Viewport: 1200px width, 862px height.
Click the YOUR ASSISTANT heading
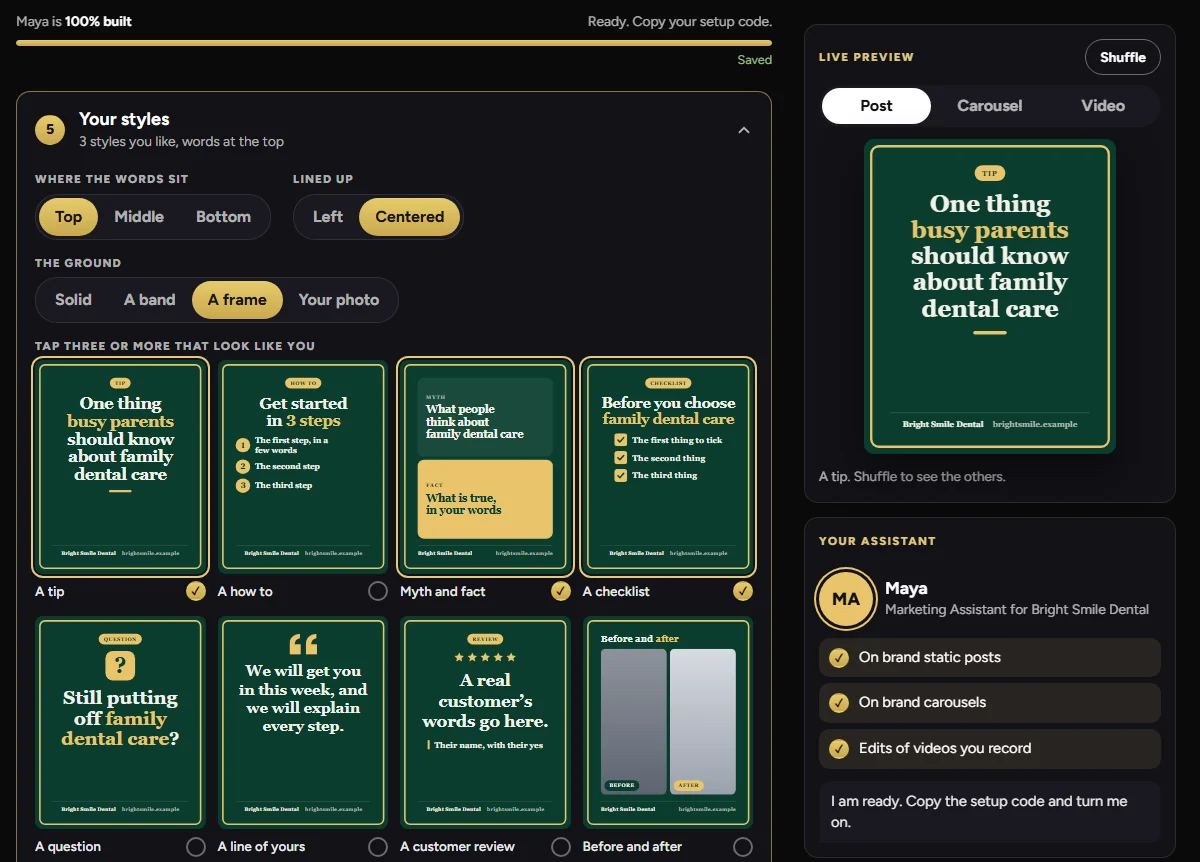(877, 541)
